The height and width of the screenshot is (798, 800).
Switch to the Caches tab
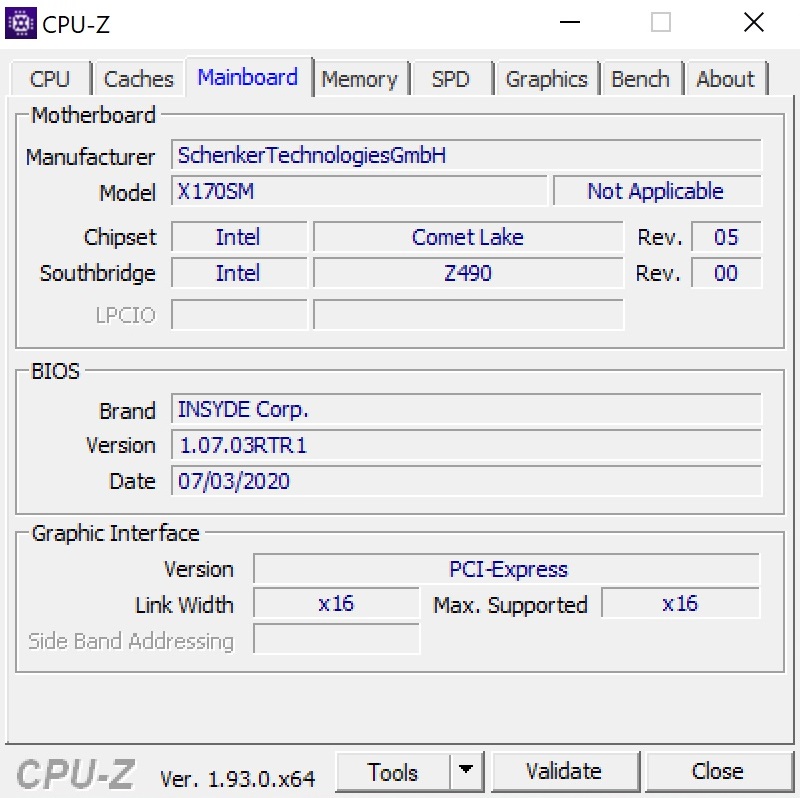(x=139, y=79)
